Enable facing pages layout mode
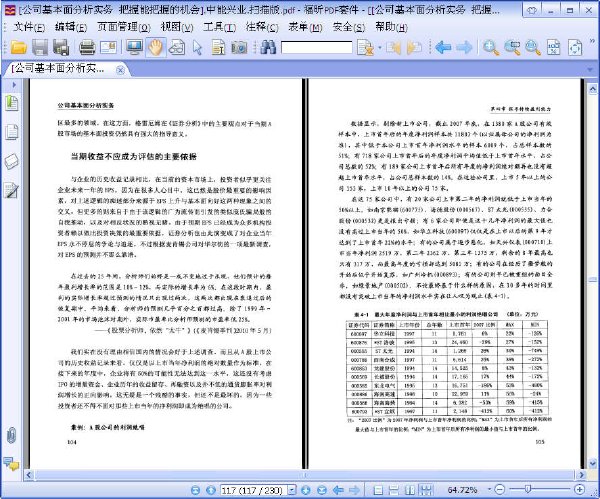The width and height of the screenshot is (600, 499). [410, 490]
